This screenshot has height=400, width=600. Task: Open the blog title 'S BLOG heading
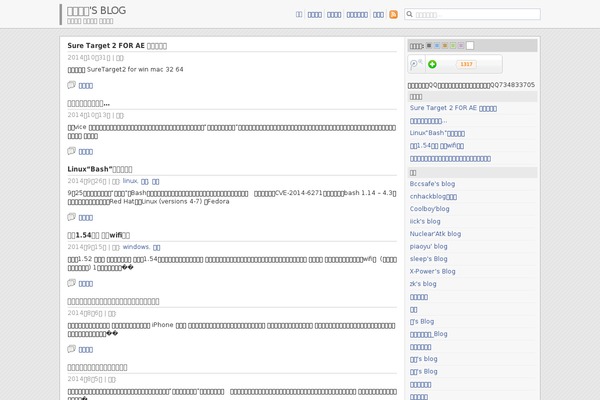coord(96,11)
